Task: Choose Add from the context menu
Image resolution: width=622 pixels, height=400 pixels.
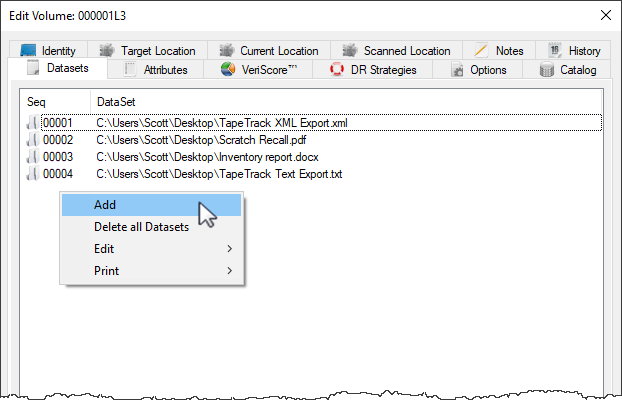Action: point(151,205)
